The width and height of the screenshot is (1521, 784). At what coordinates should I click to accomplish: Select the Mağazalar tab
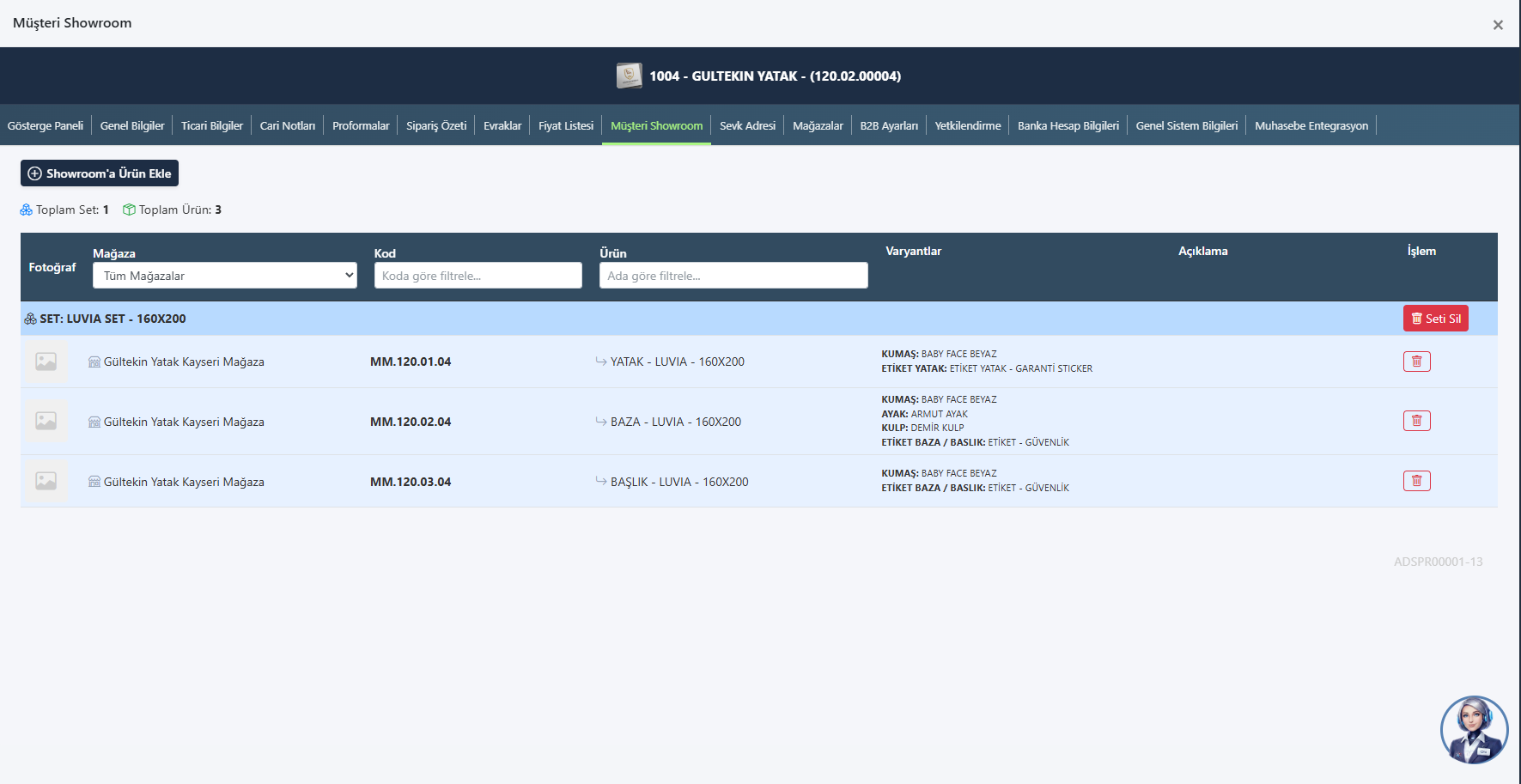[817, 126]
